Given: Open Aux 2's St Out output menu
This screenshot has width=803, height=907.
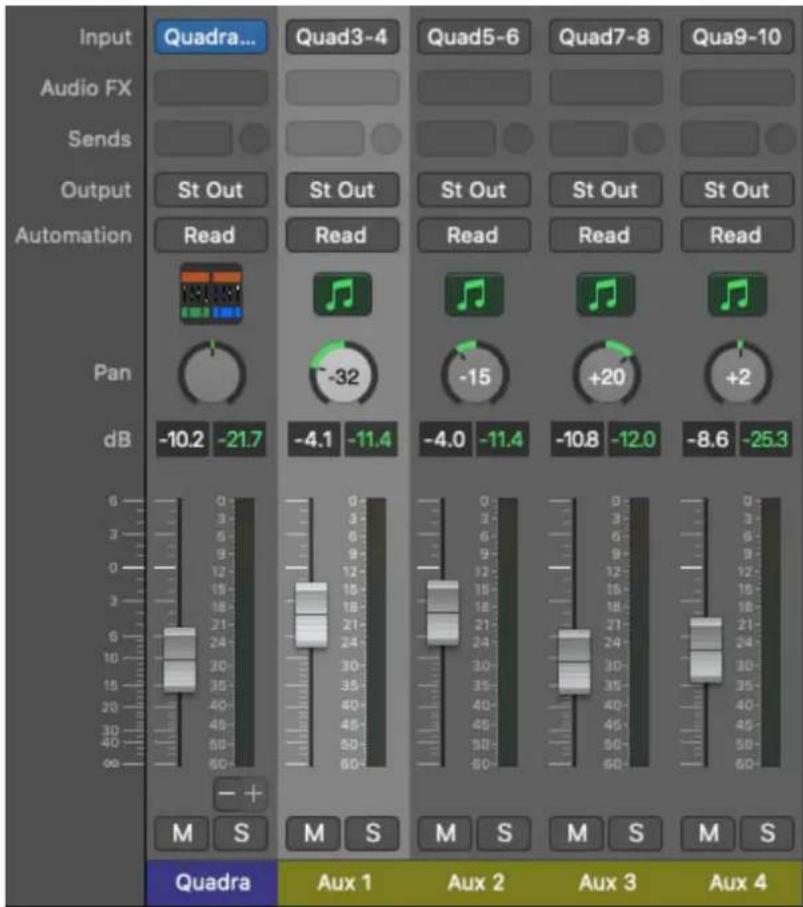Looking at the screenshot, I should [x=474, y=190].
